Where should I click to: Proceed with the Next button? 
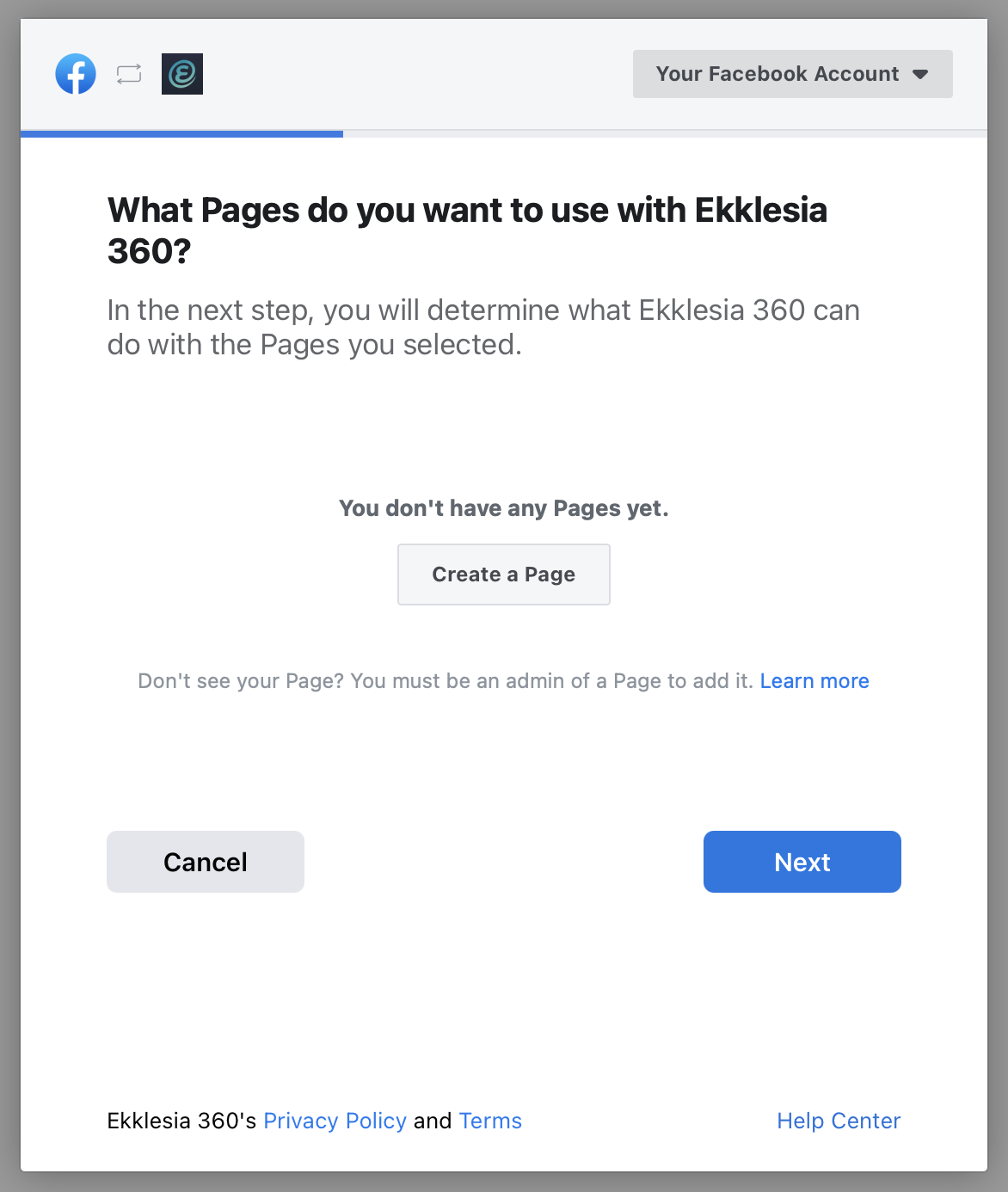click(x=802, y=862)
